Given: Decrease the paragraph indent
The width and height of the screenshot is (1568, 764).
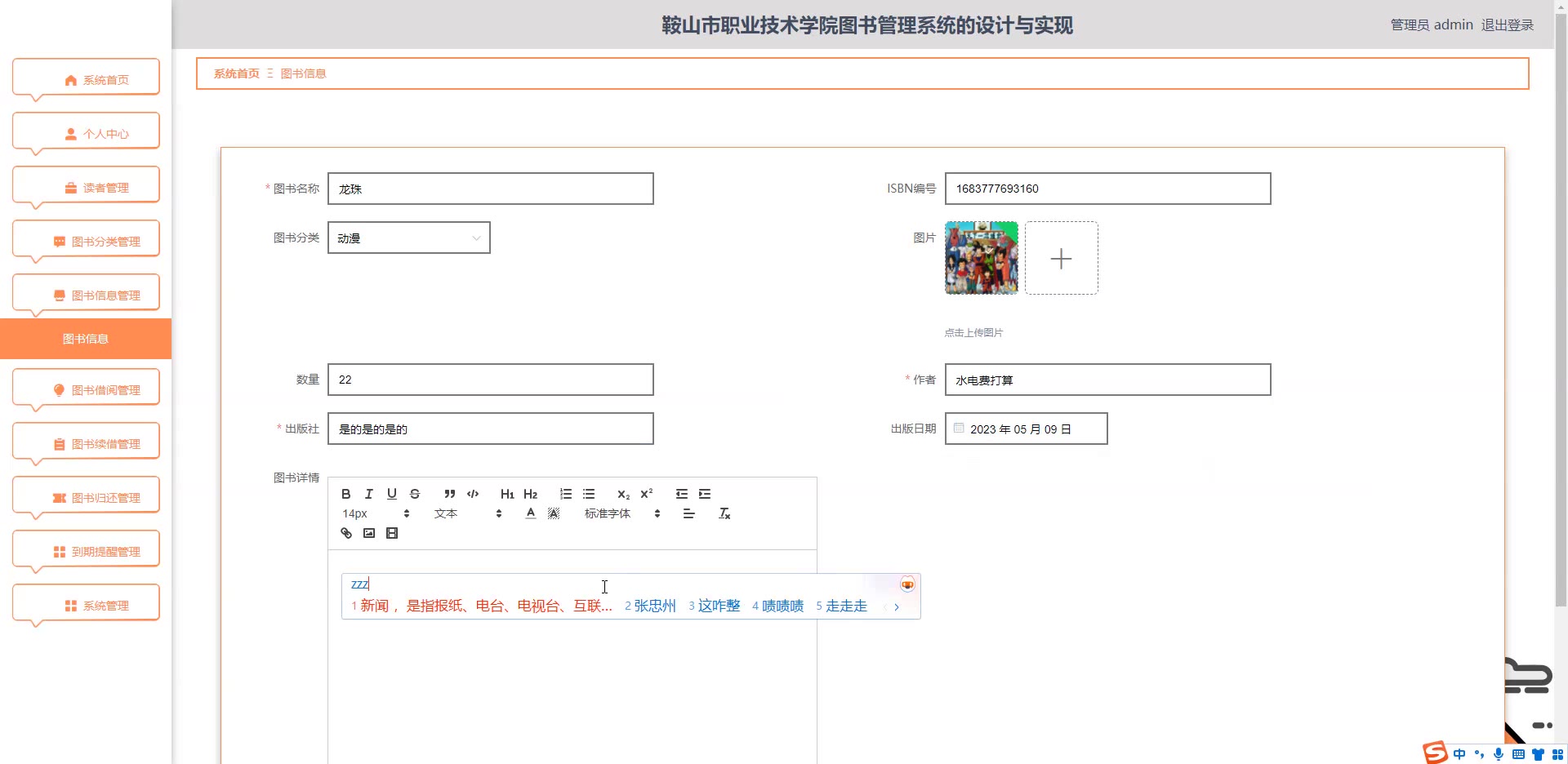Looking at the screenshot, I should point(681,494).
